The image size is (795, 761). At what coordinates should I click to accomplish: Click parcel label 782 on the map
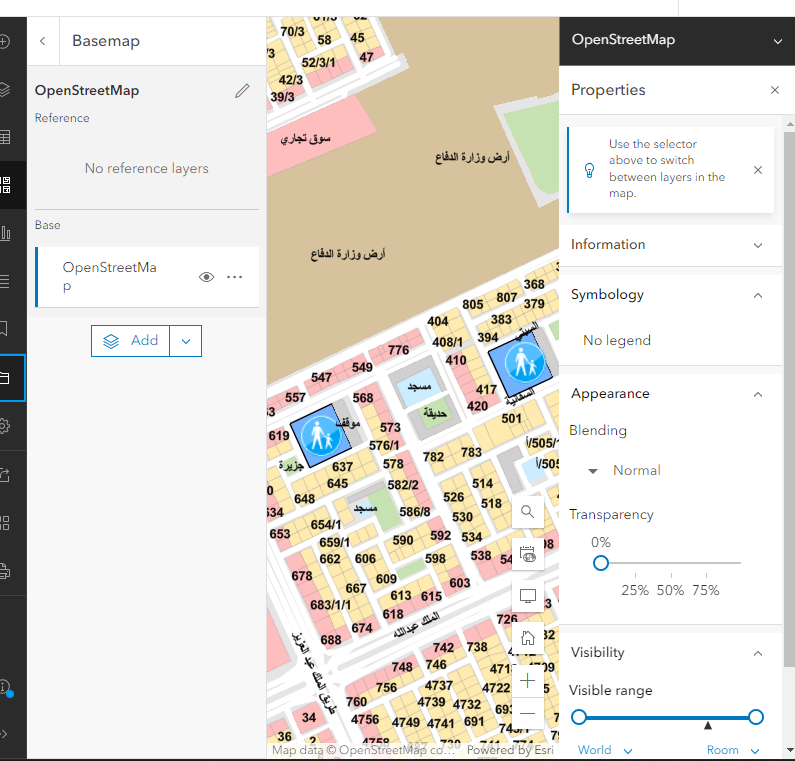click(x=433, y=457)
